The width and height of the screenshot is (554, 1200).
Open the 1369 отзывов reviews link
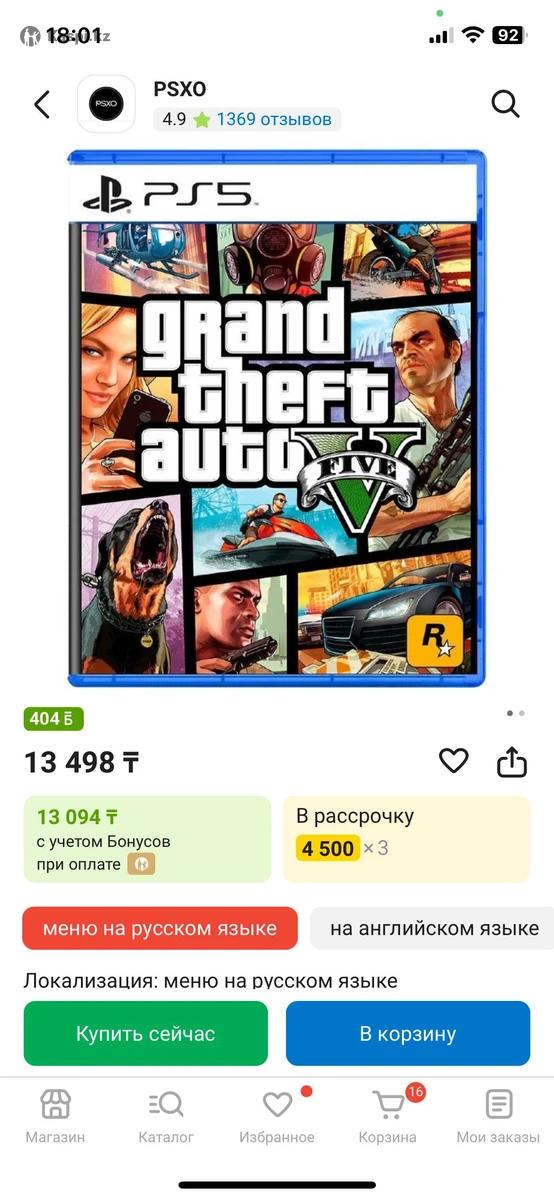click(x=274, y=119)
